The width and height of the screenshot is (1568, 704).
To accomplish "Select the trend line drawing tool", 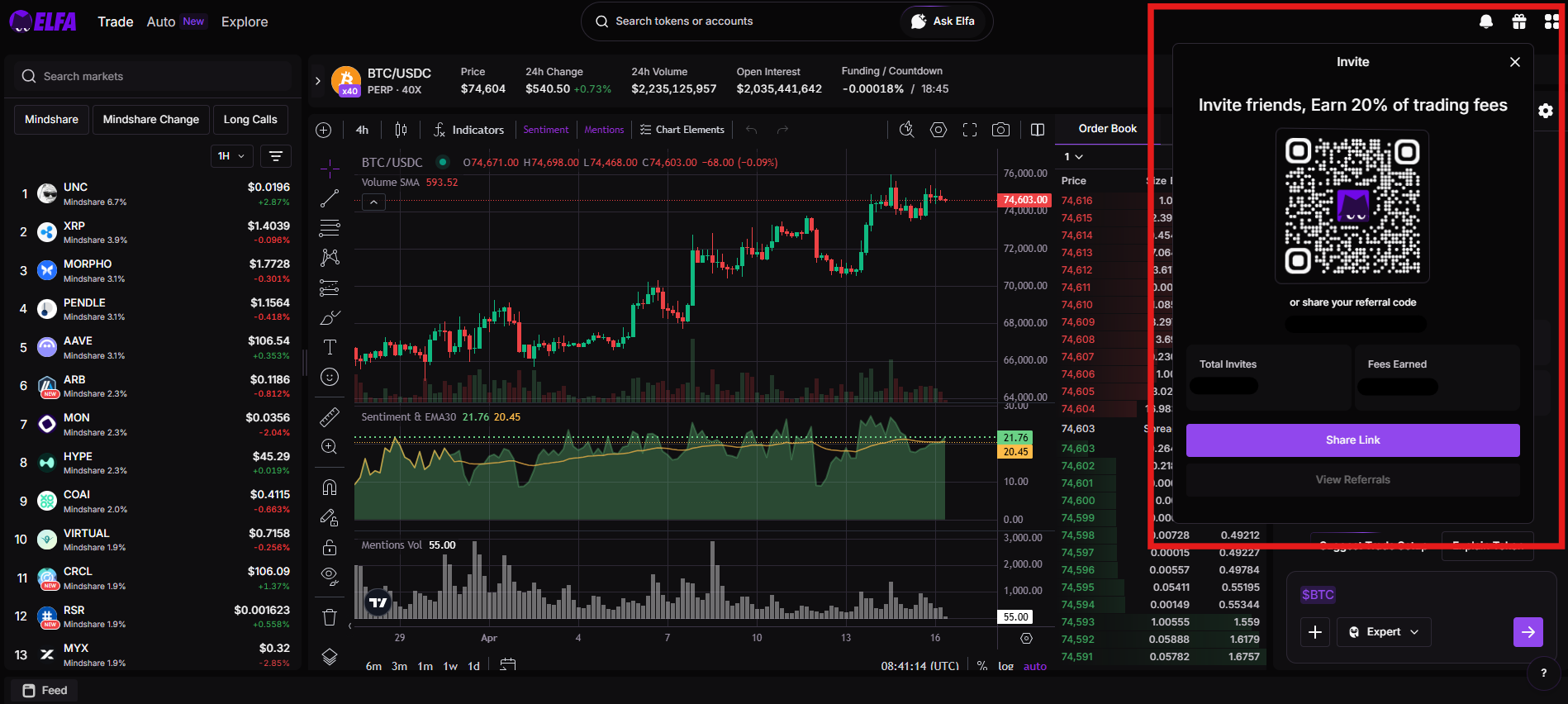I will point(330,198).
